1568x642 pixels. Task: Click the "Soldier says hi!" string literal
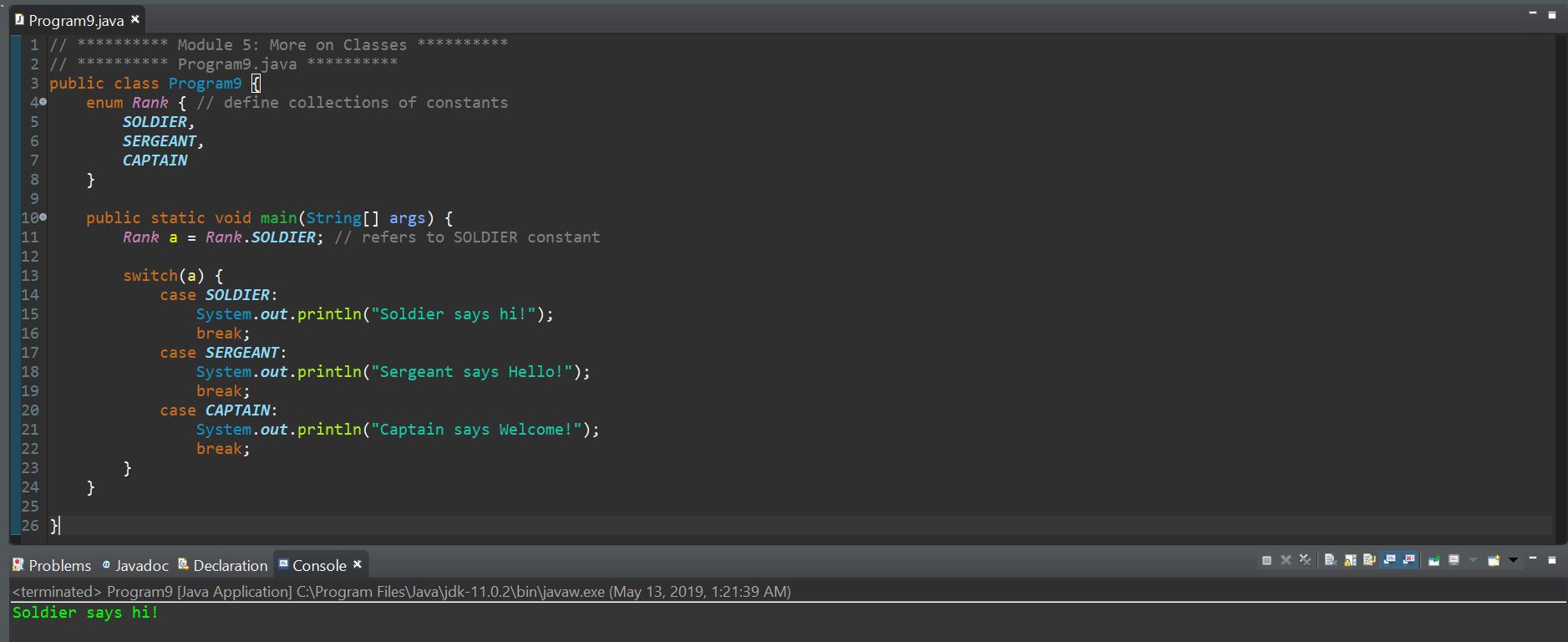coord(454,314)
